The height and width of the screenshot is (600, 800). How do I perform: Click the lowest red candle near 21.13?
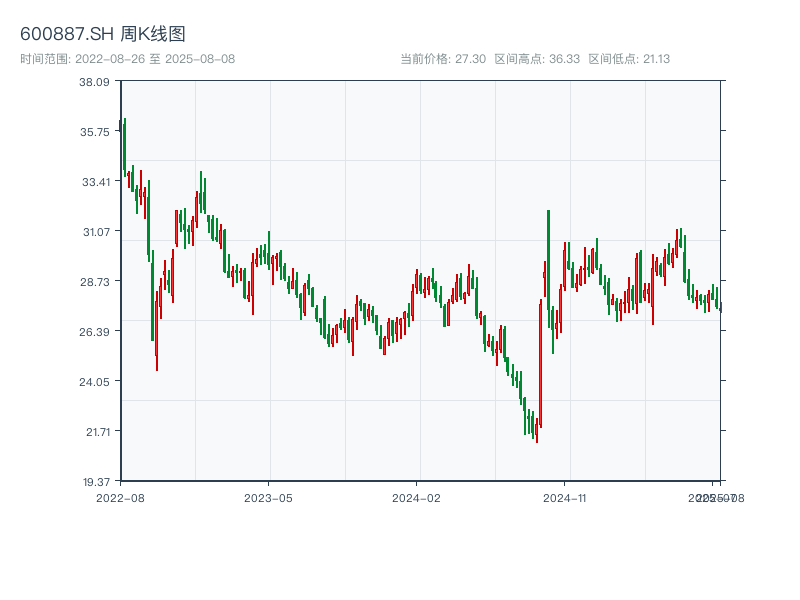point(536,430)
